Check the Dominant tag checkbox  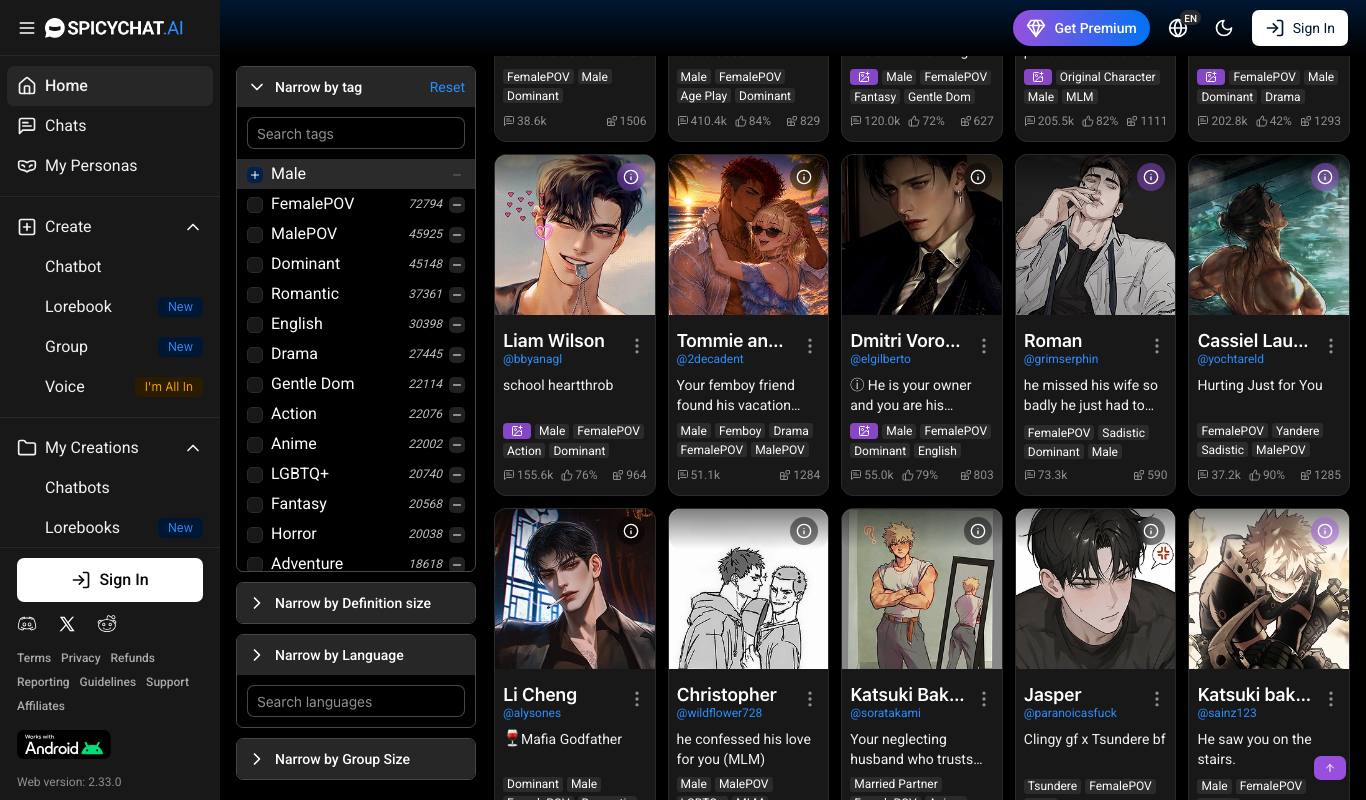pos(255,264)
